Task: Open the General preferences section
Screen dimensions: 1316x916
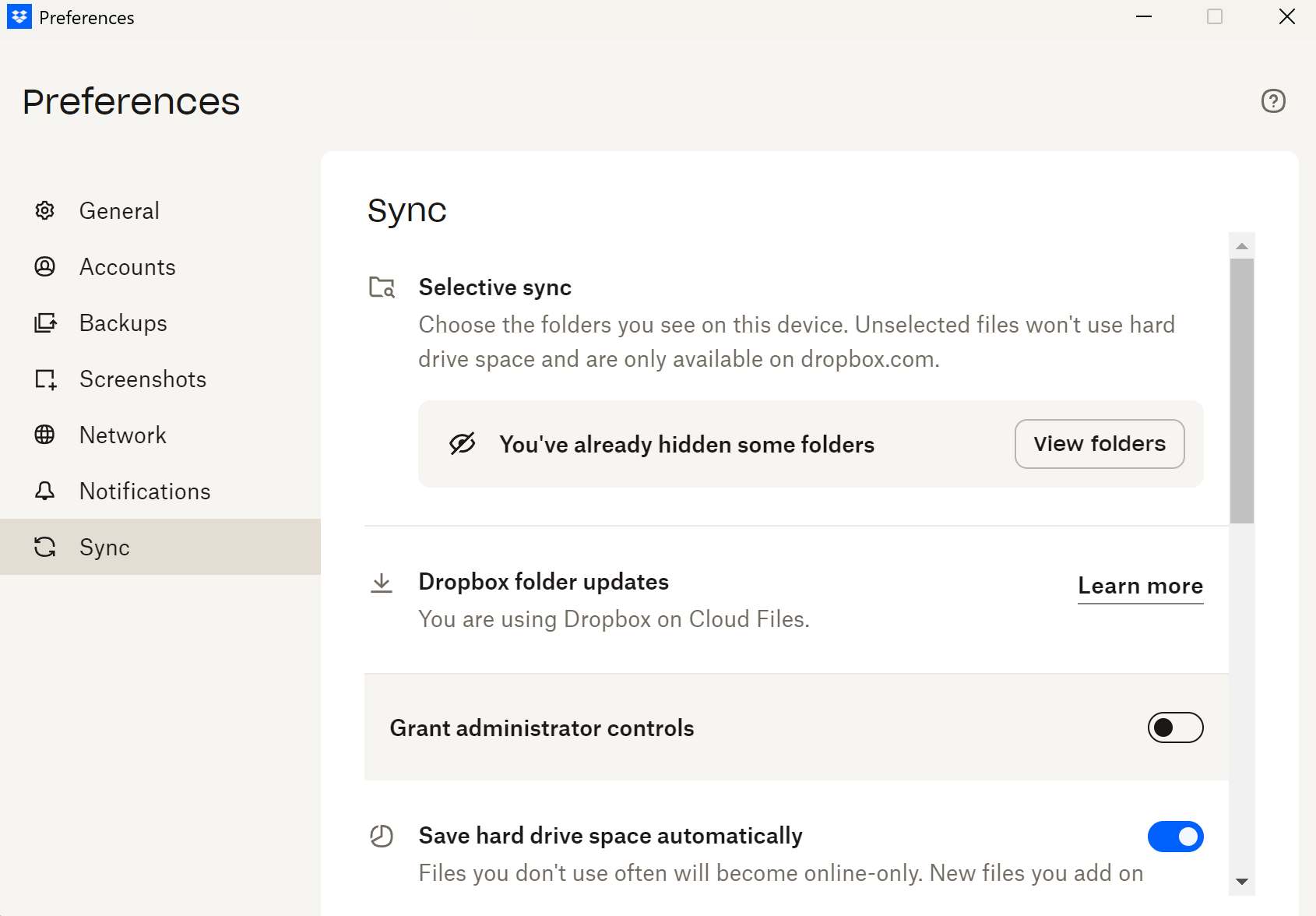Action: tap(160, 210)
